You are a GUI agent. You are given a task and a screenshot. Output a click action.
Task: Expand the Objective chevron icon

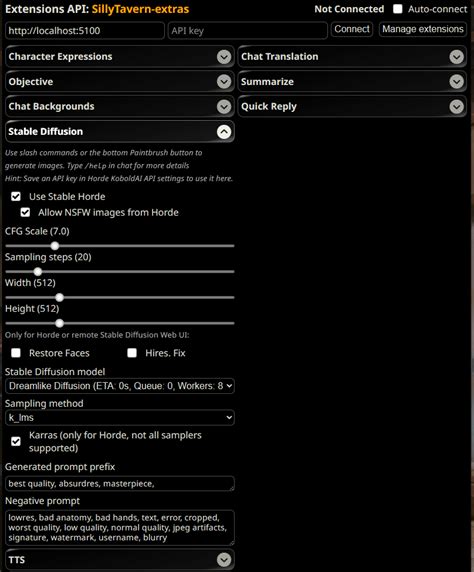[x=224, y=82]
